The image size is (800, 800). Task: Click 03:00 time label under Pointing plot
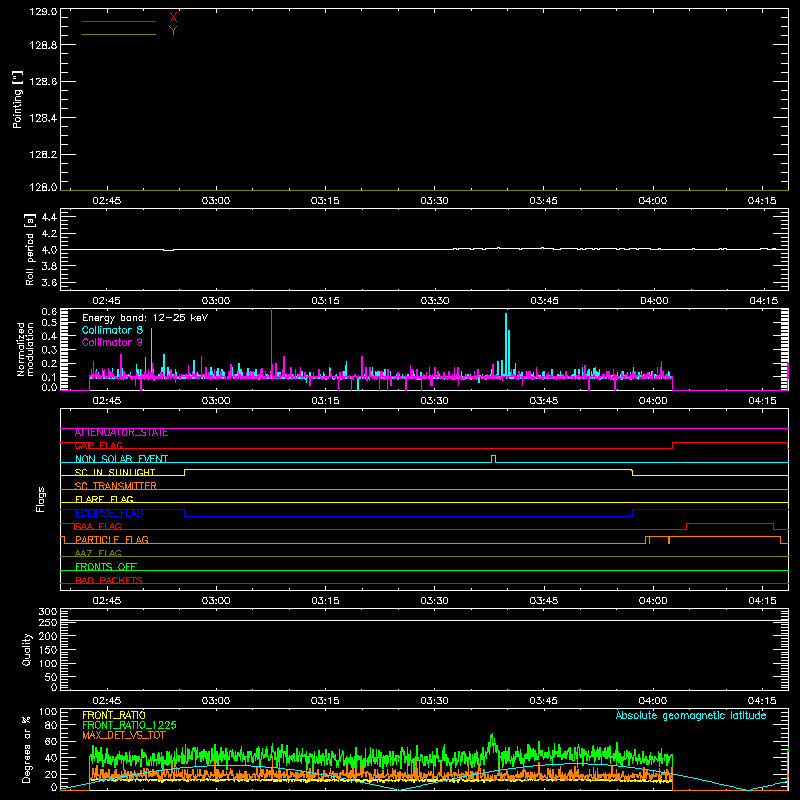click(216, 201)
